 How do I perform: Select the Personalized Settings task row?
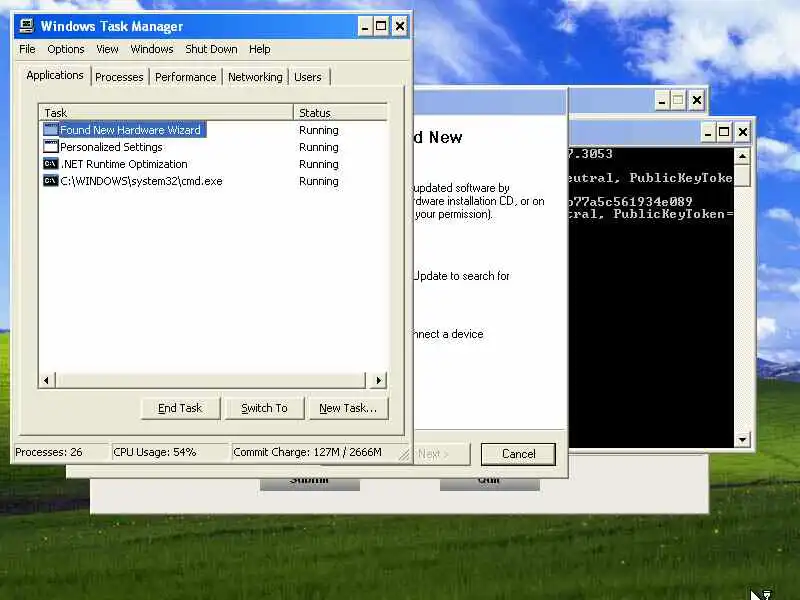point(213,147)
